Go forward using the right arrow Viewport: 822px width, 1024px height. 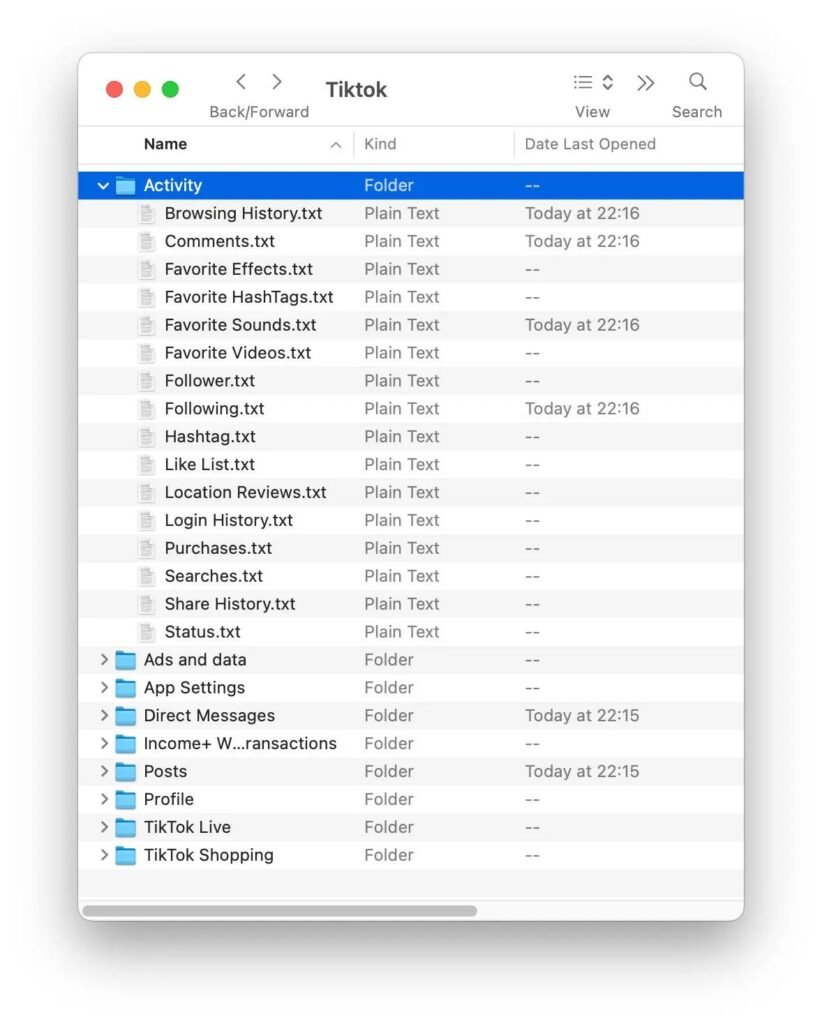pos(277,82)
